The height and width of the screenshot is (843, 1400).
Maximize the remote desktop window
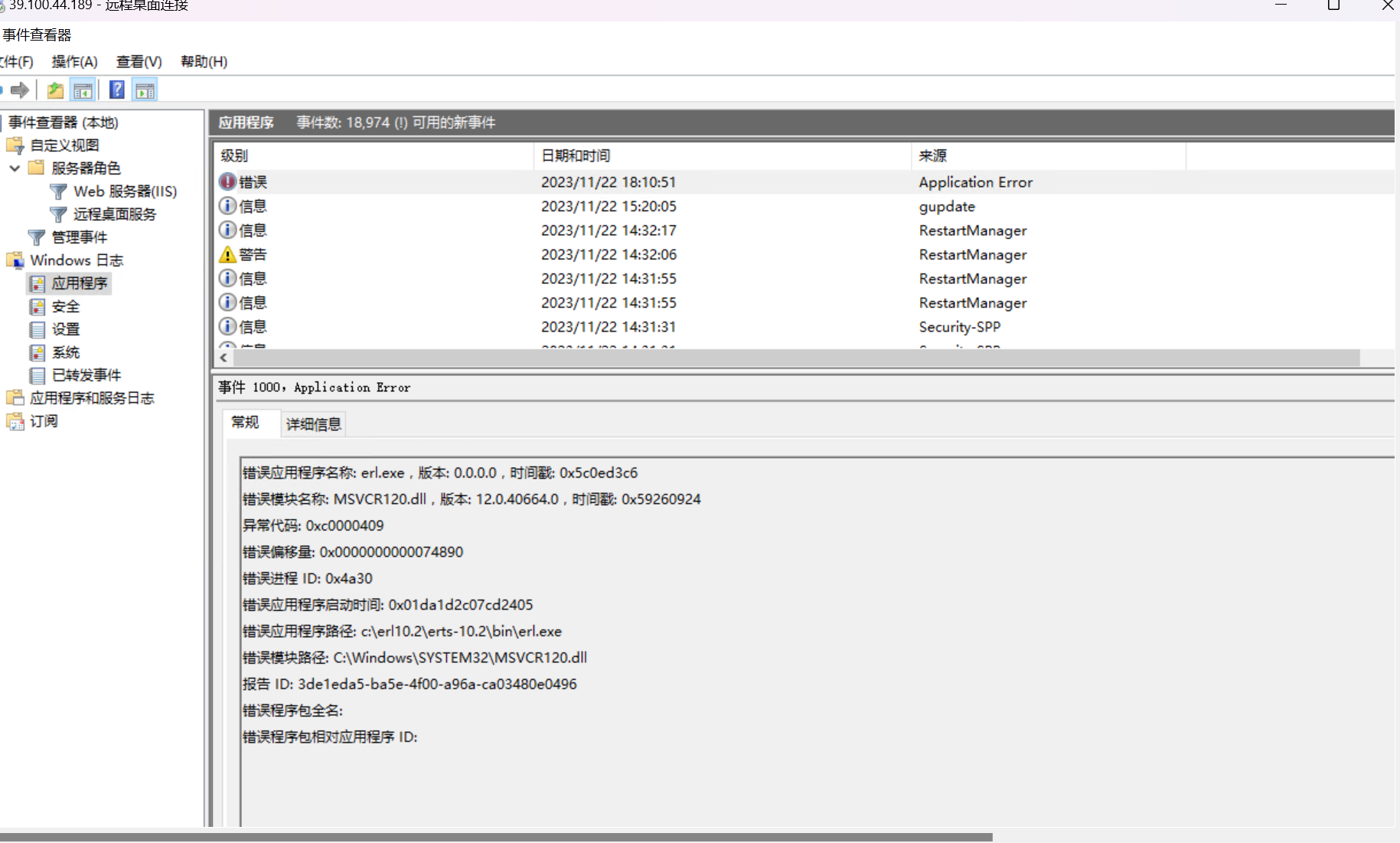1333,5
